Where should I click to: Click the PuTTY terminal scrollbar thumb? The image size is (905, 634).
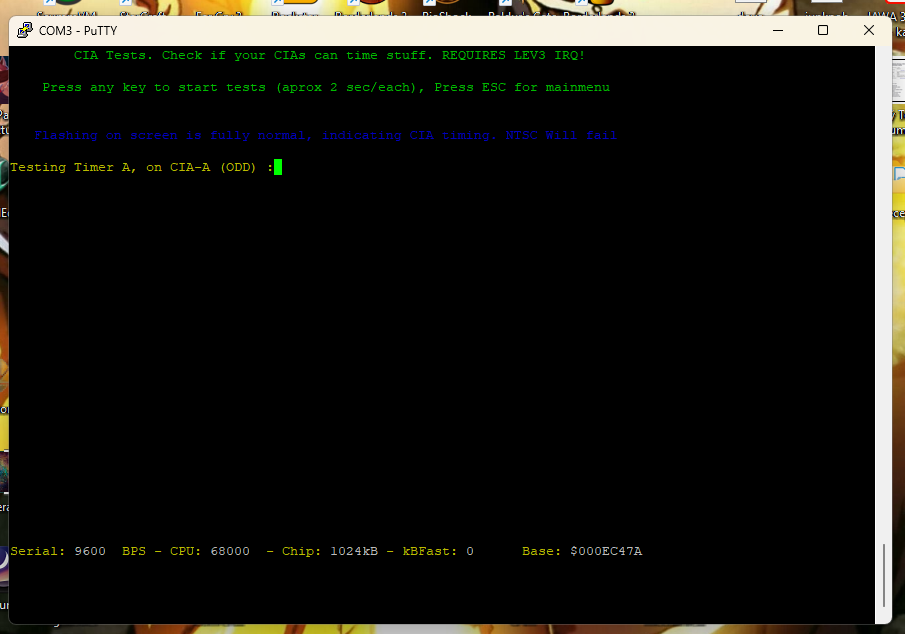pos(884,575)
